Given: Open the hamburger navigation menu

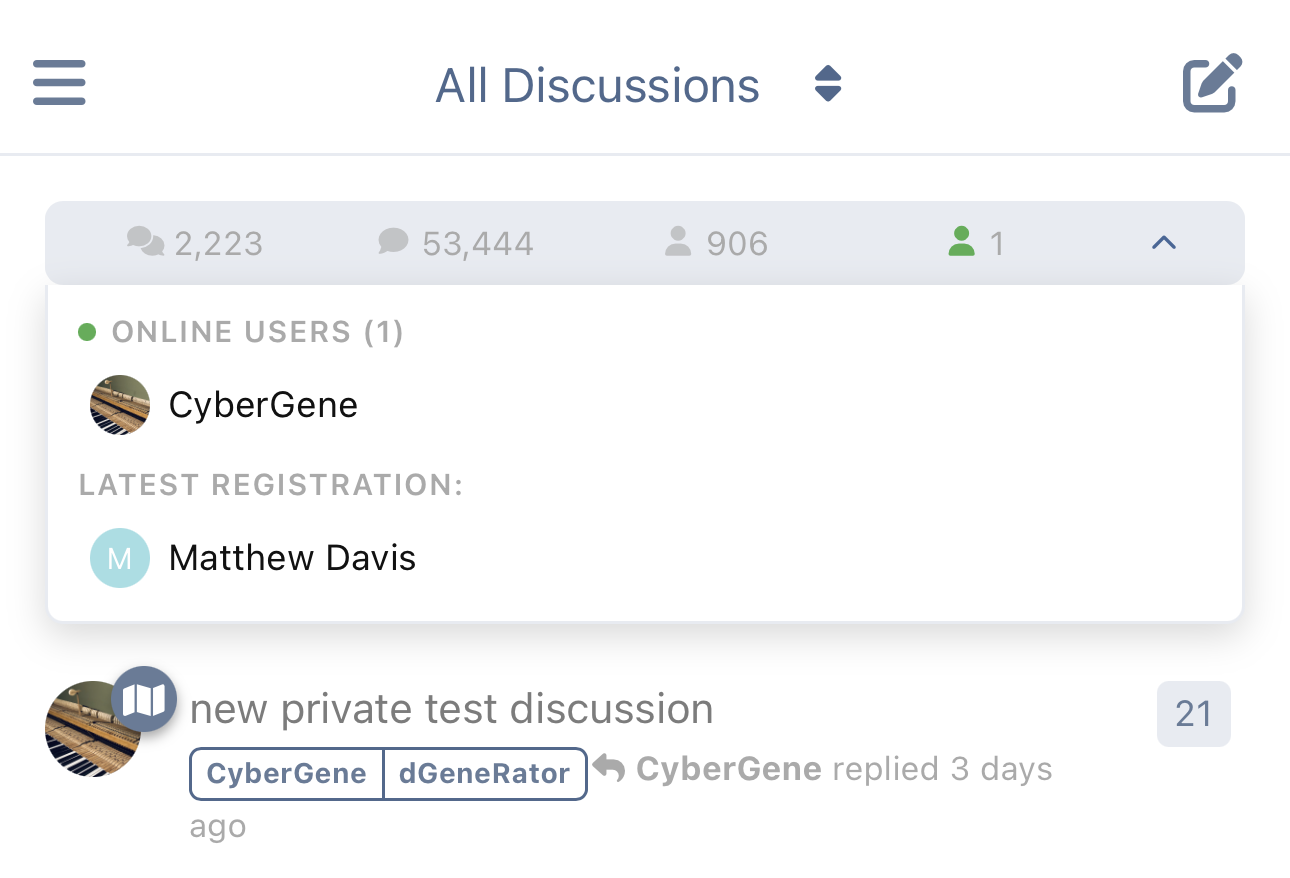Looking at the screenshot, I should click(x=59, y=83).
